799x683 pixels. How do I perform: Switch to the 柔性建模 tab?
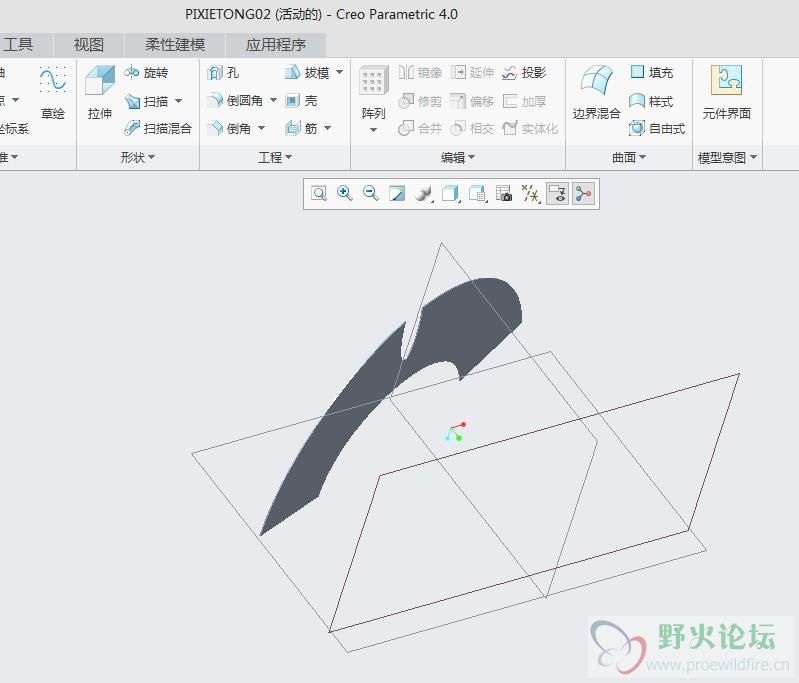[x=175, y=45]
